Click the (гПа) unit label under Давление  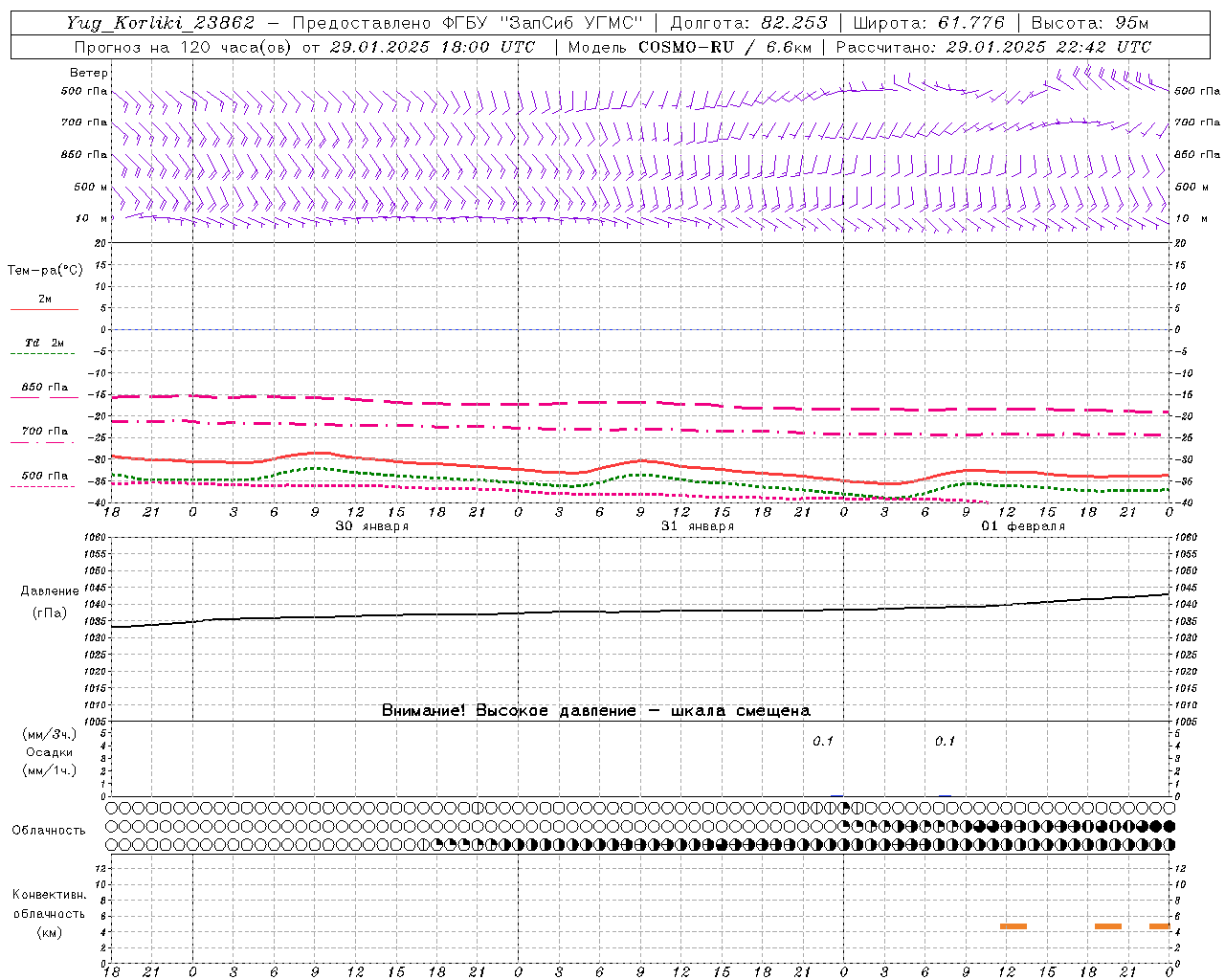50,613
